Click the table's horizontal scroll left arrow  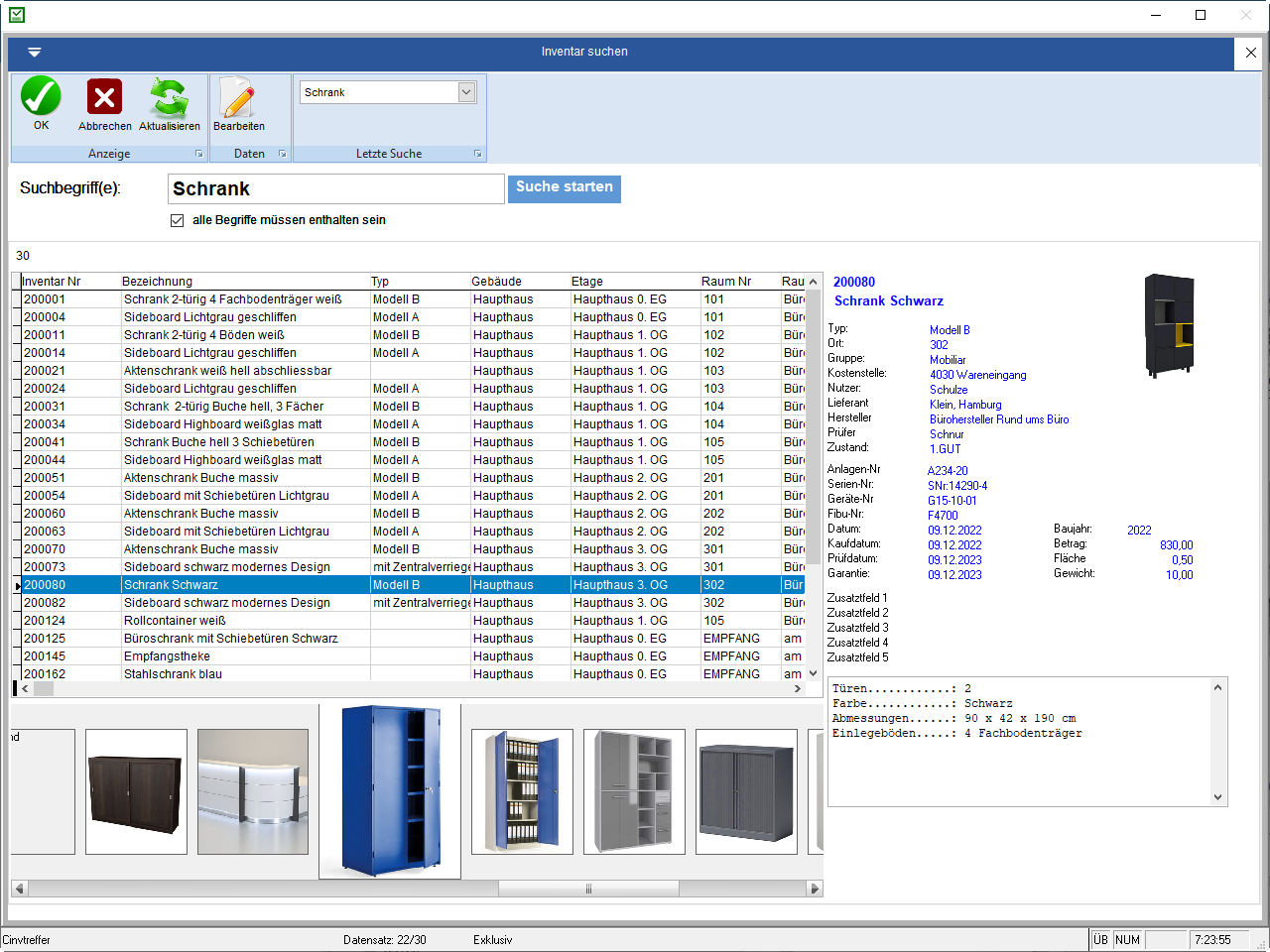click(25, 689)
